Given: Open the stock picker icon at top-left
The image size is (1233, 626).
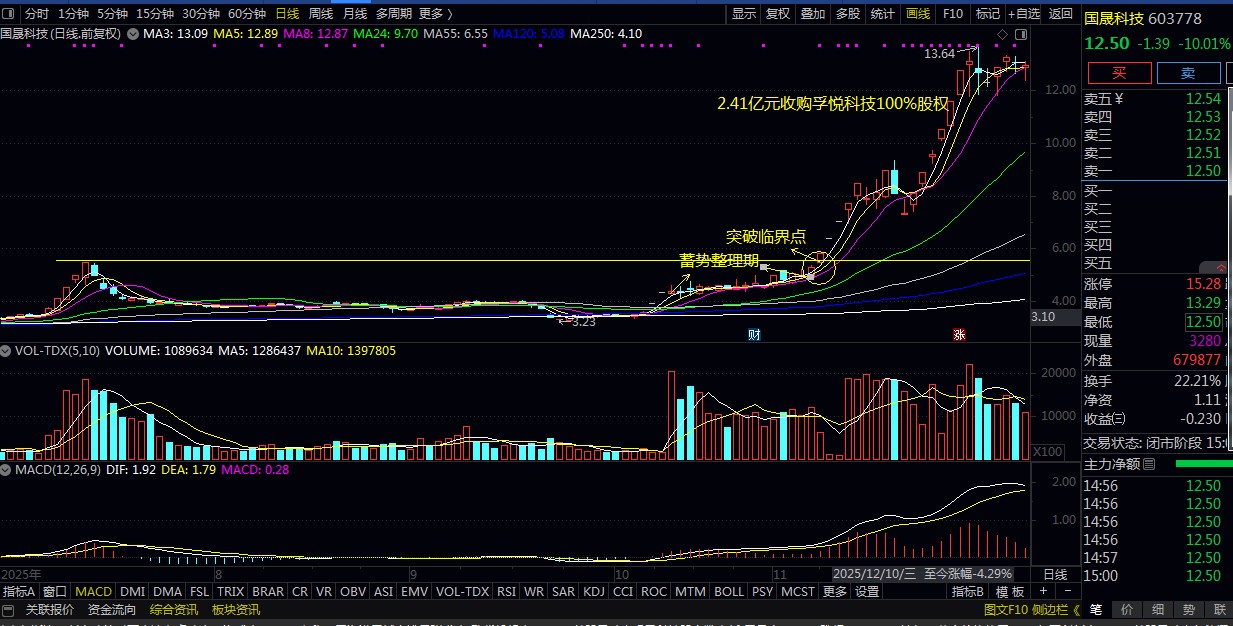Looking at the screenshot, I should coord(9,14).
